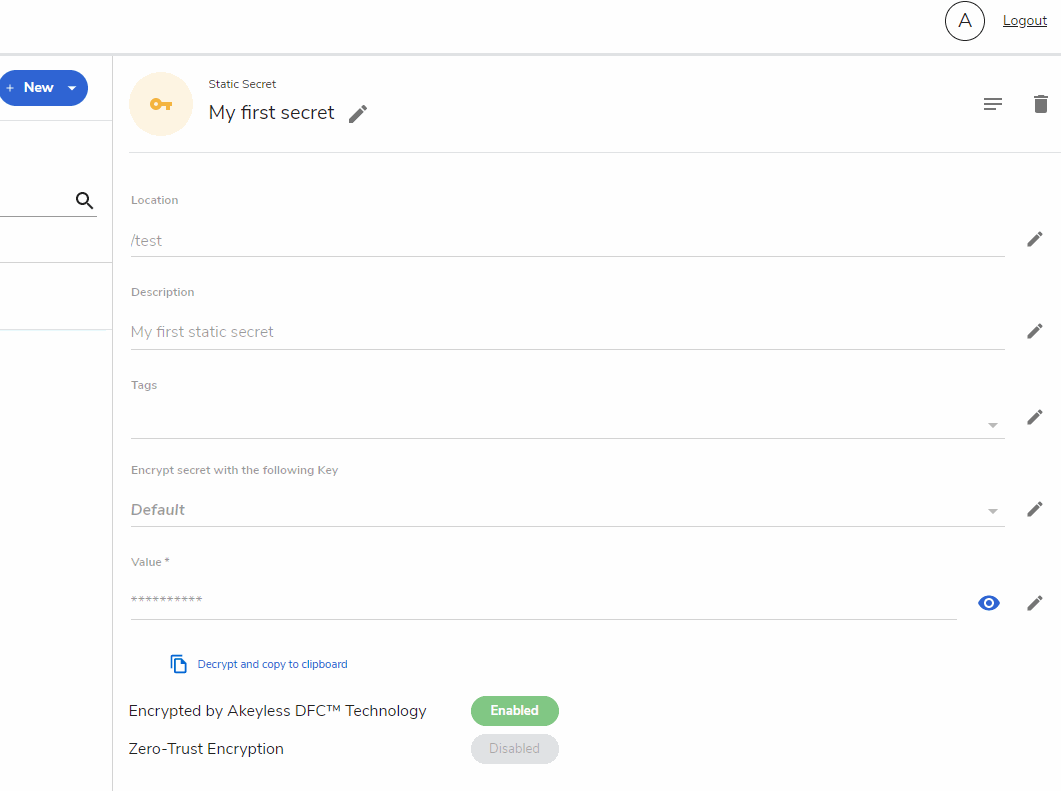
Task: Click the Disabled Zero-Trust badge
Action: (x=515, y=749)
